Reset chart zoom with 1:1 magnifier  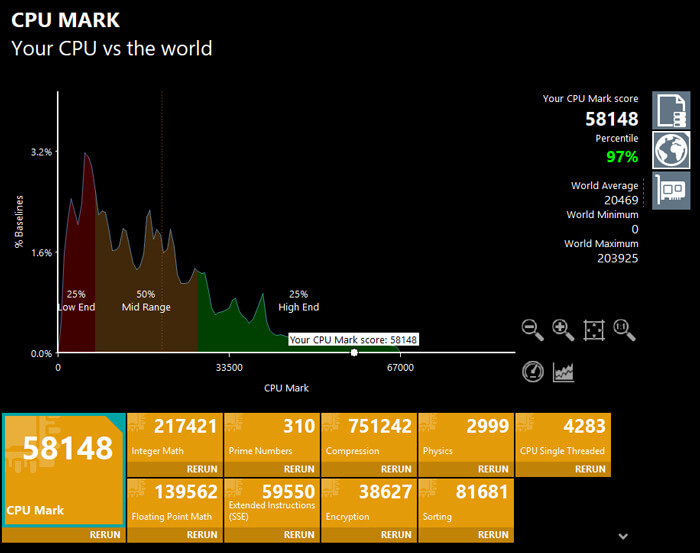(625, 329)
